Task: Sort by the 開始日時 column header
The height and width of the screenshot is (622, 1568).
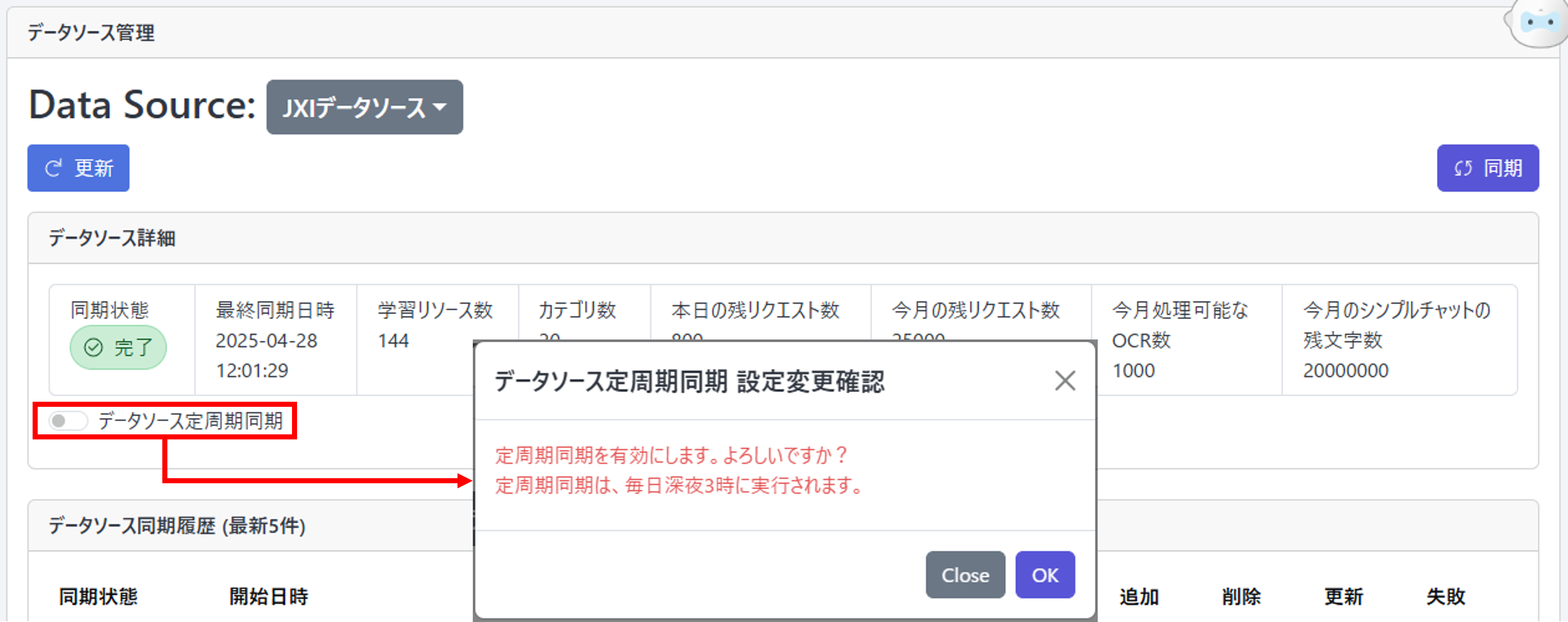Action: 268,597
